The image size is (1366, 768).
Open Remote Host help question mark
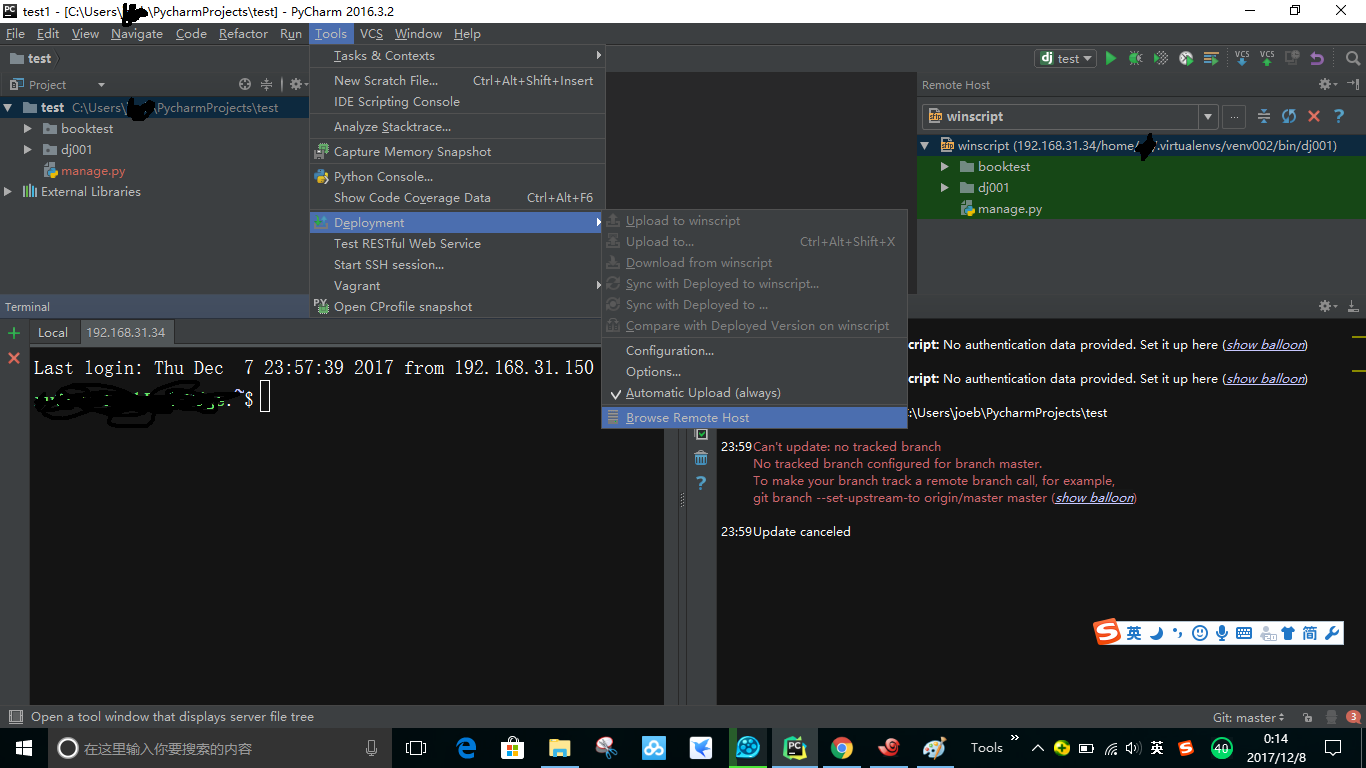(1339, 116)
